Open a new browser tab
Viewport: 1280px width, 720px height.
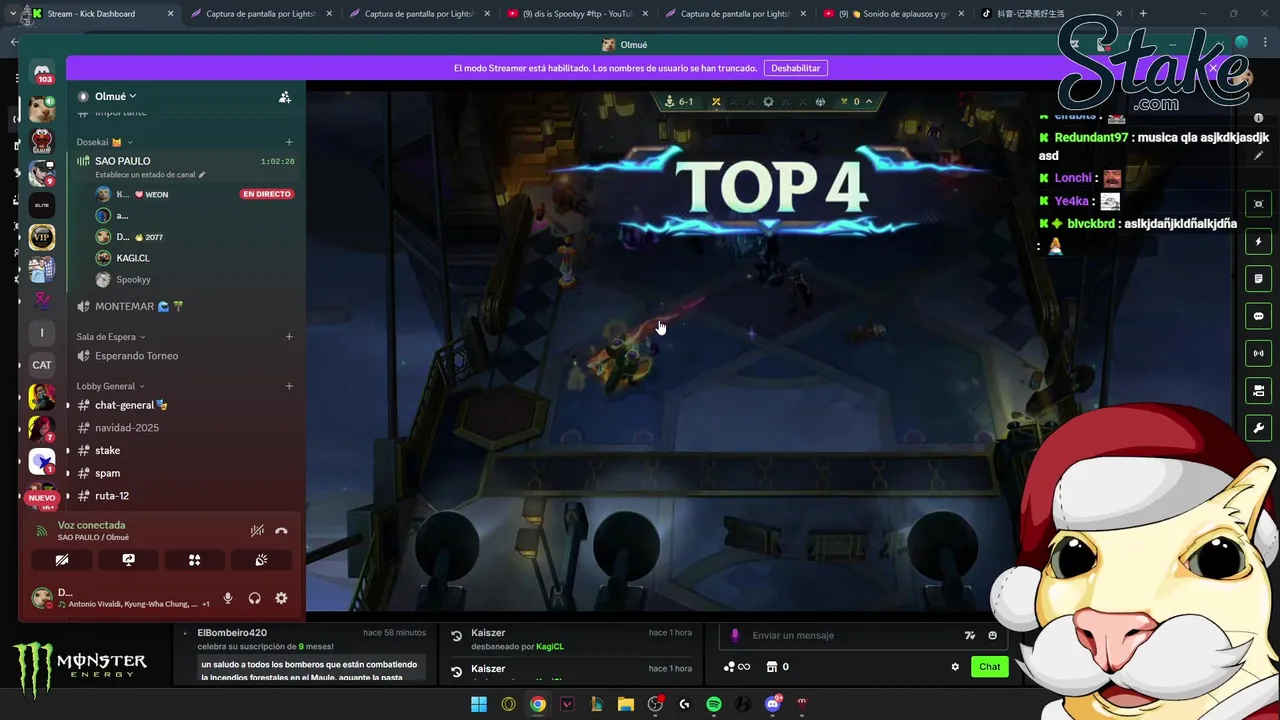tap(1143, 14)
